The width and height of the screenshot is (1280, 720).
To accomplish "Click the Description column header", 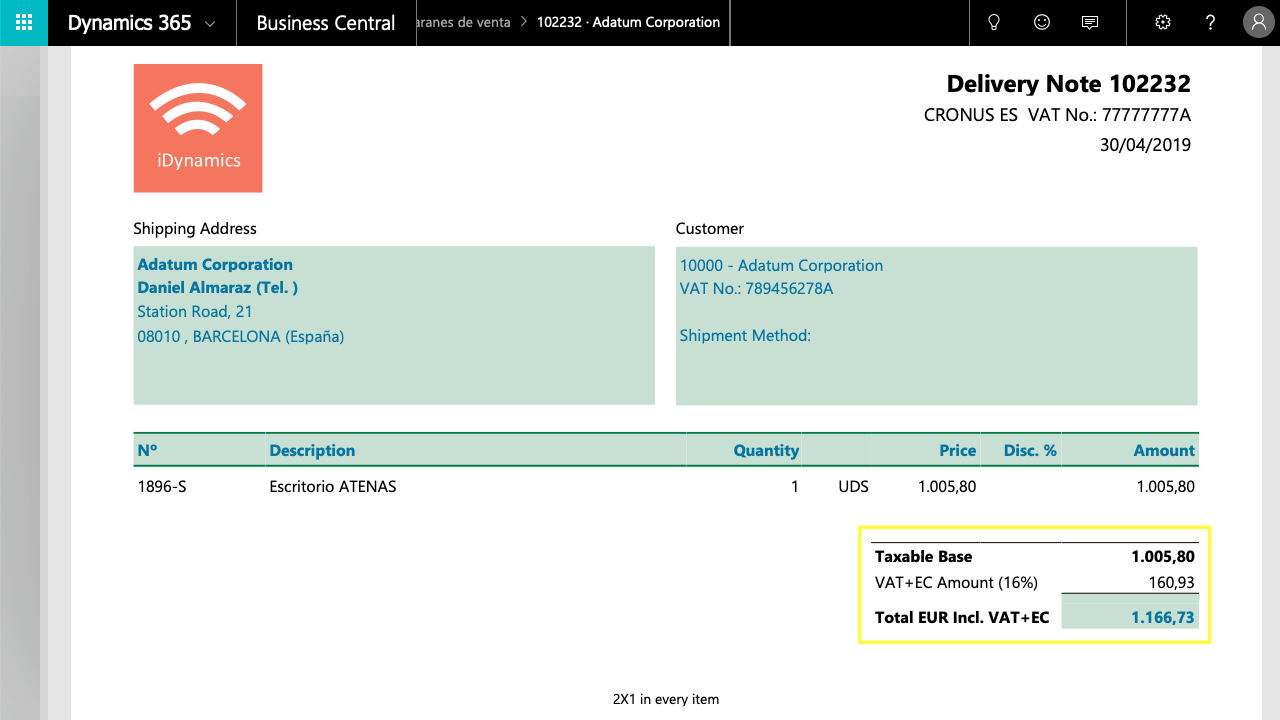I will coord(312,450).
